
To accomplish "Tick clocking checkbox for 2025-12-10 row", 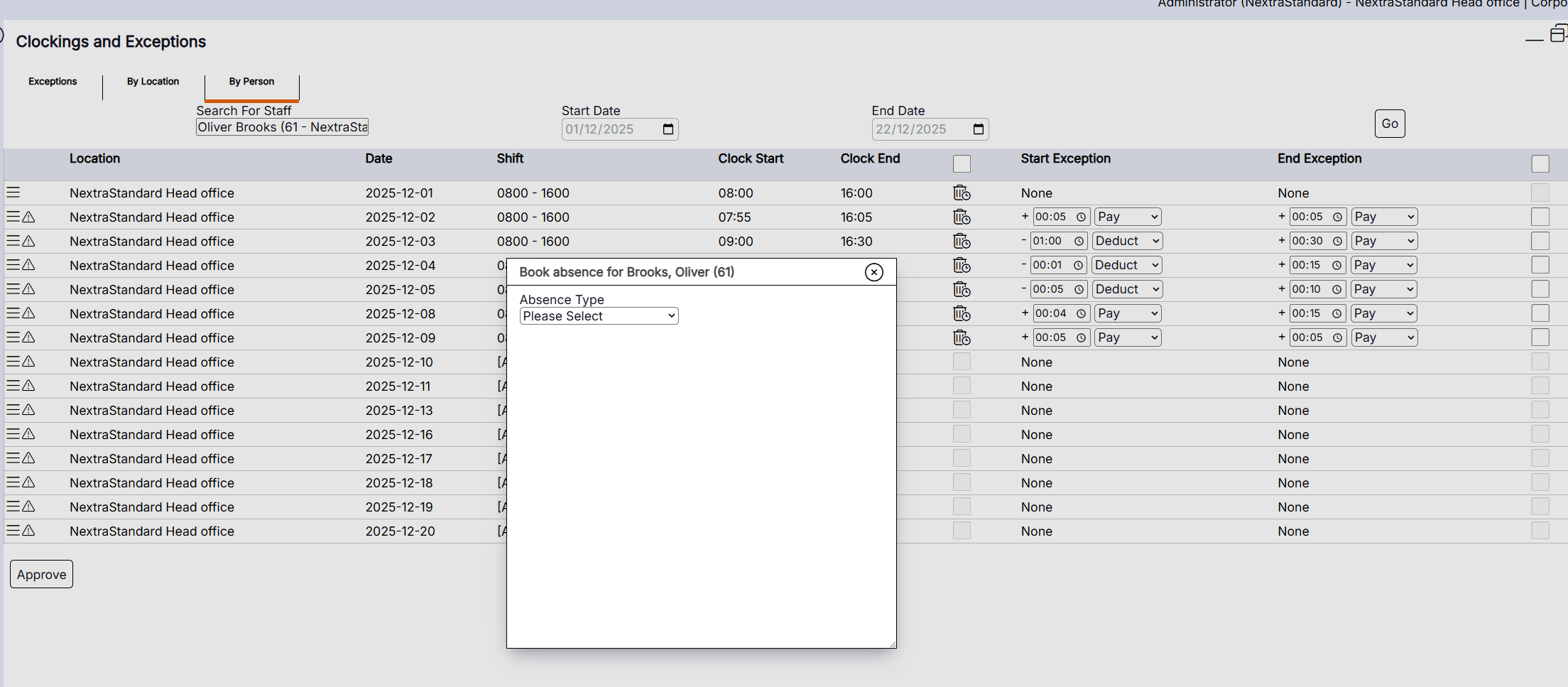I will click(962, 362).
